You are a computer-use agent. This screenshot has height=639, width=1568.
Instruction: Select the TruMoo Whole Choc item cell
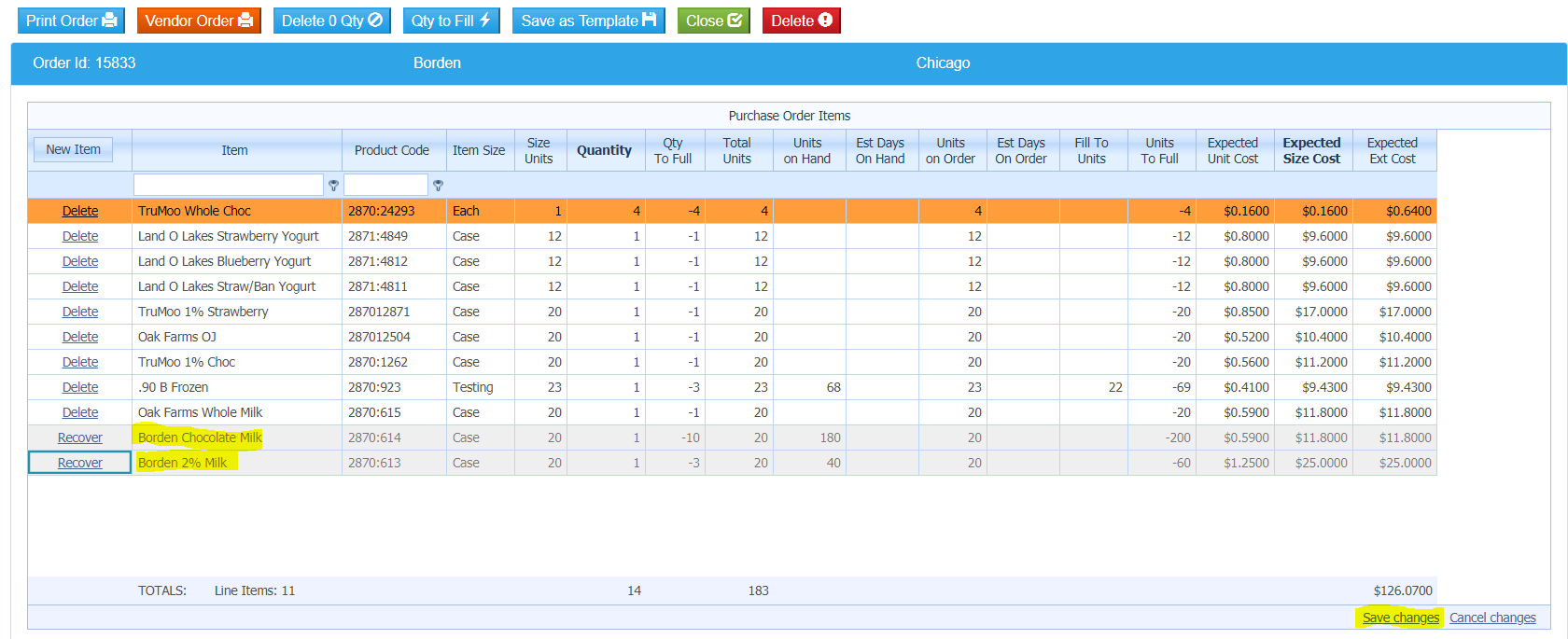point(237,211)
